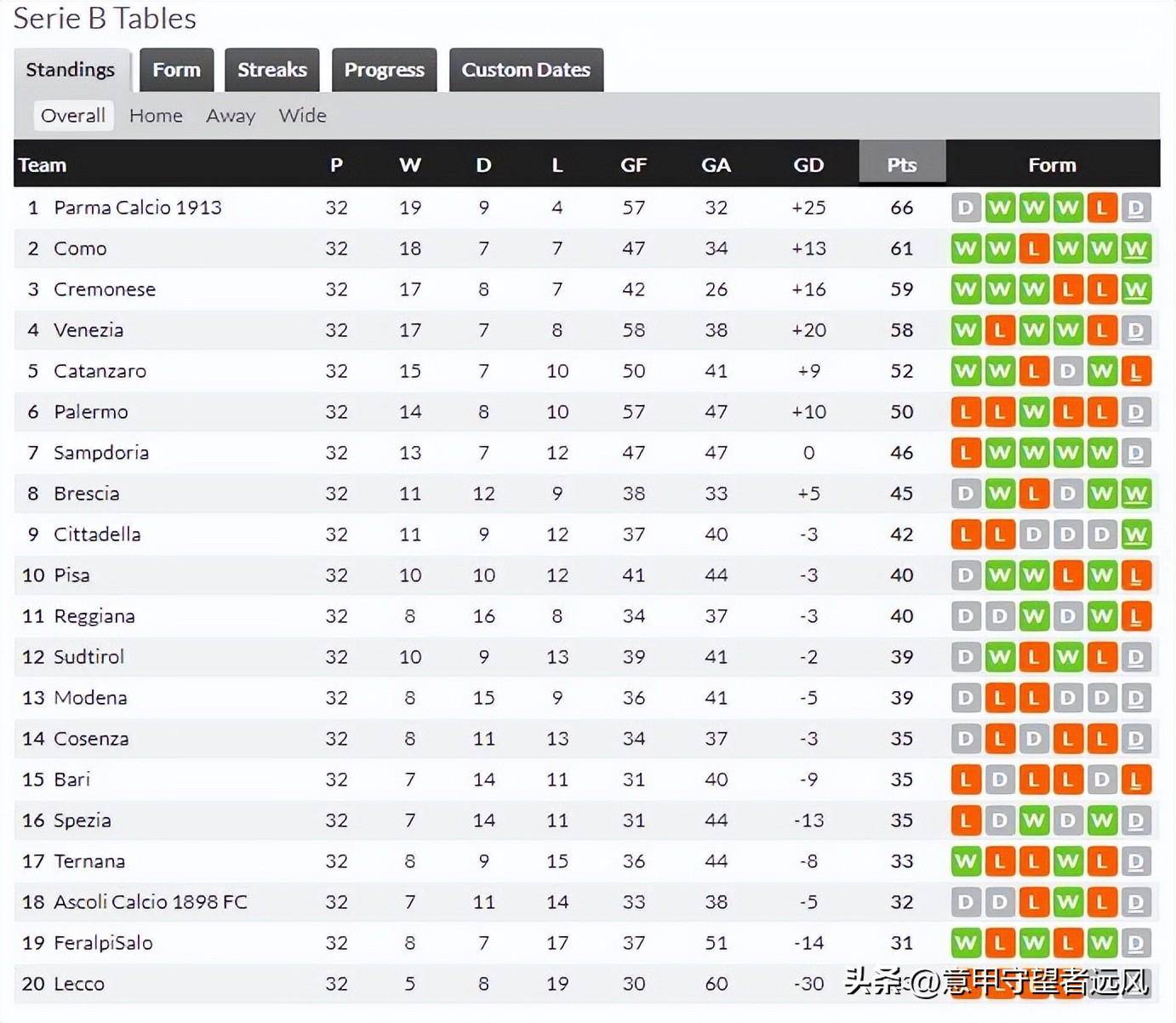The image size is (1176, 1023).
Task: Open the Progress tab
Action: point(384,70)
